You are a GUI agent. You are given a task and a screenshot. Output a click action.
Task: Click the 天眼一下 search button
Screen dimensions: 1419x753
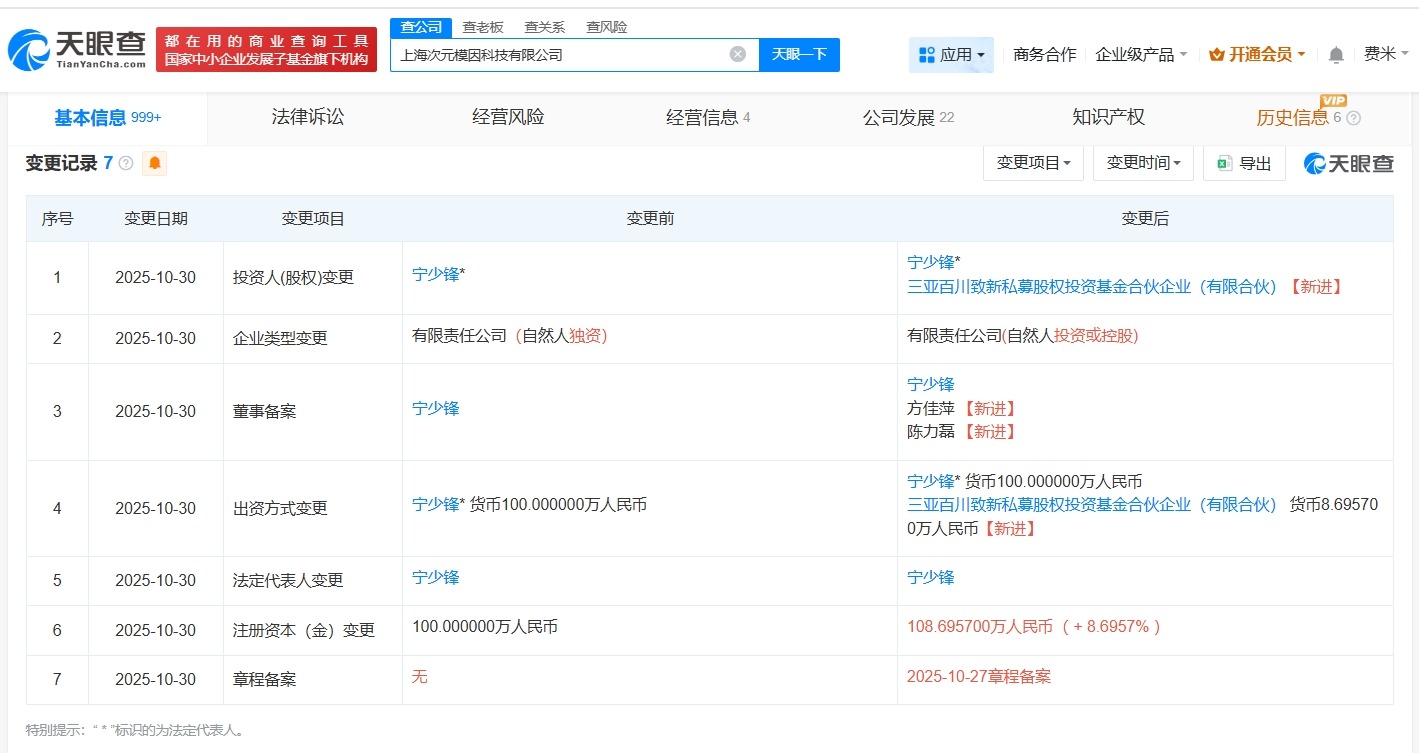click(801, 55)
